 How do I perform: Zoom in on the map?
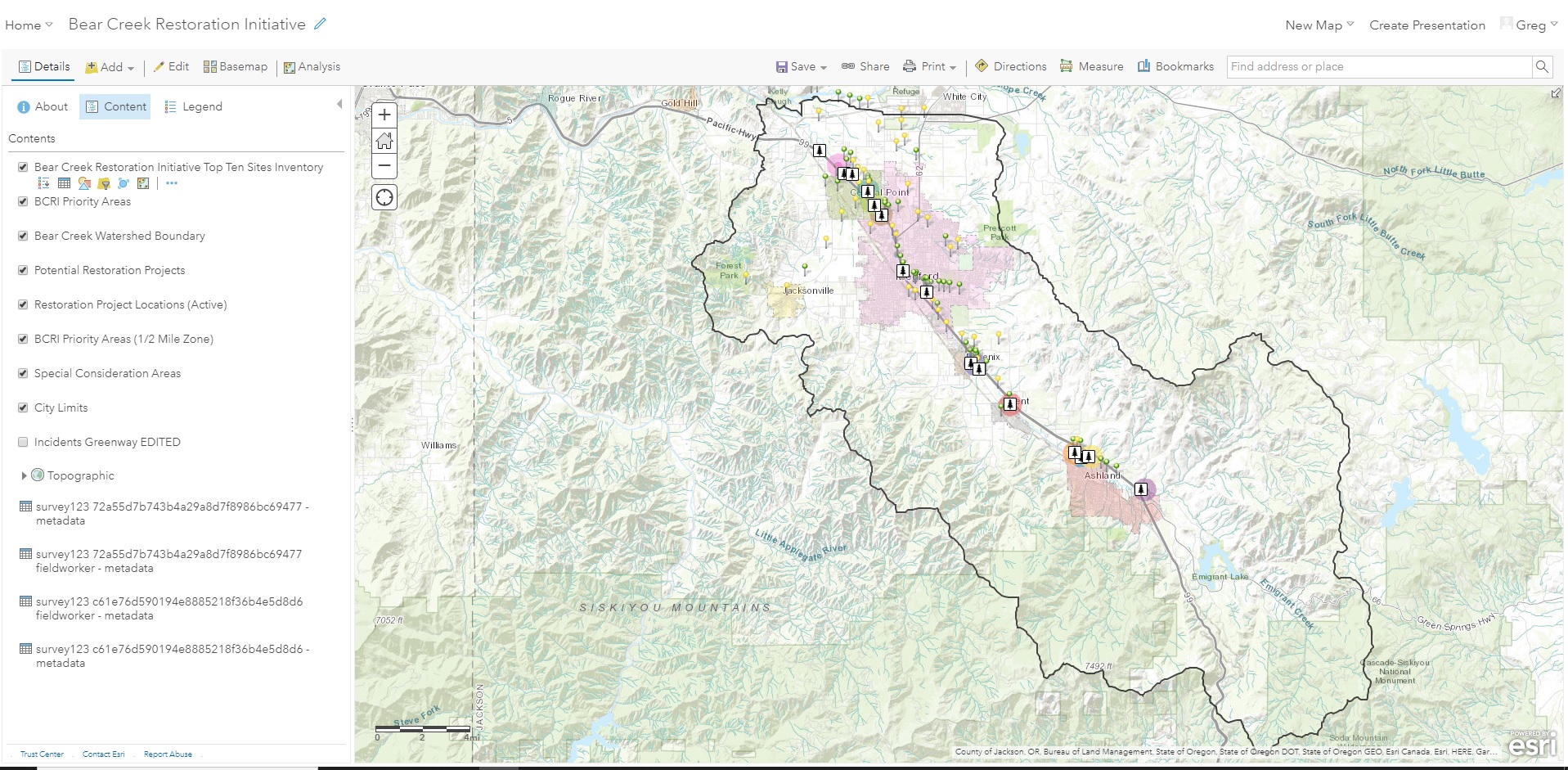(x=384, y=115)
